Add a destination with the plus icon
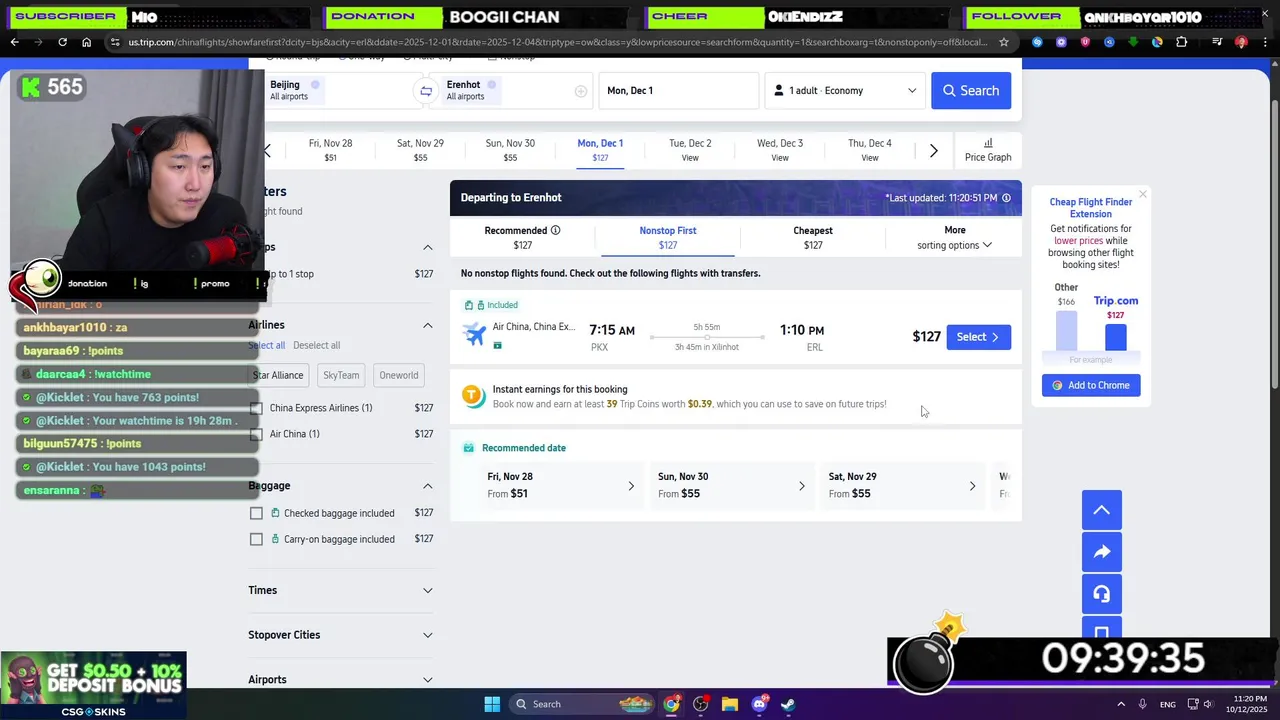This screenshot has height=720, width=1280. [x=580, y=91]
